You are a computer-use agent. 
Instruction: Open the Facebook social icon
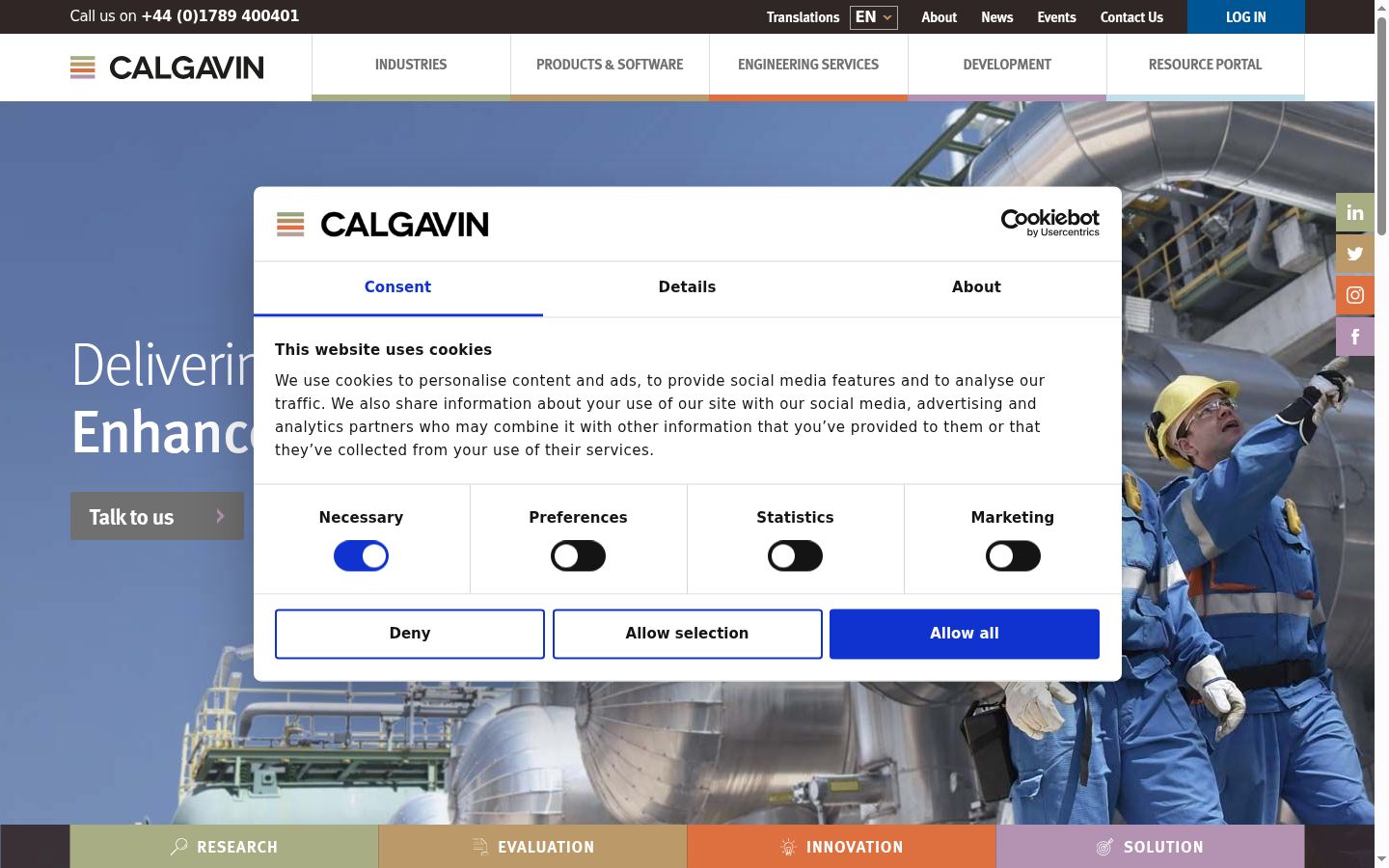(1355, 337)
